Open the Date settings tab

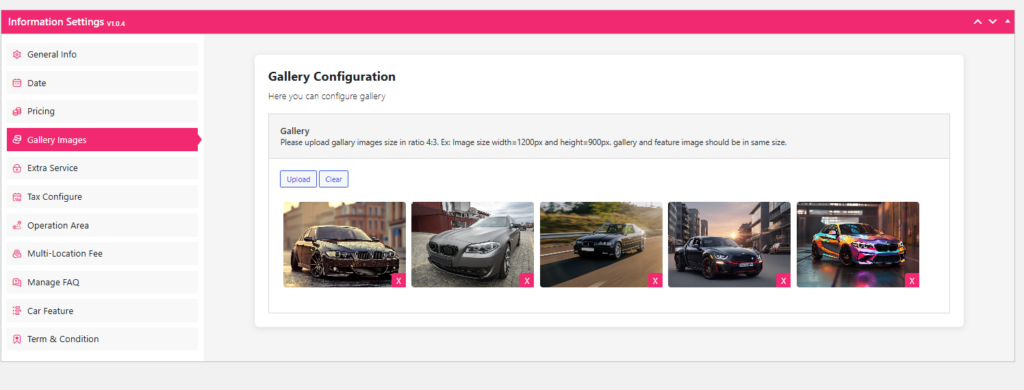[x=102, y=83]
